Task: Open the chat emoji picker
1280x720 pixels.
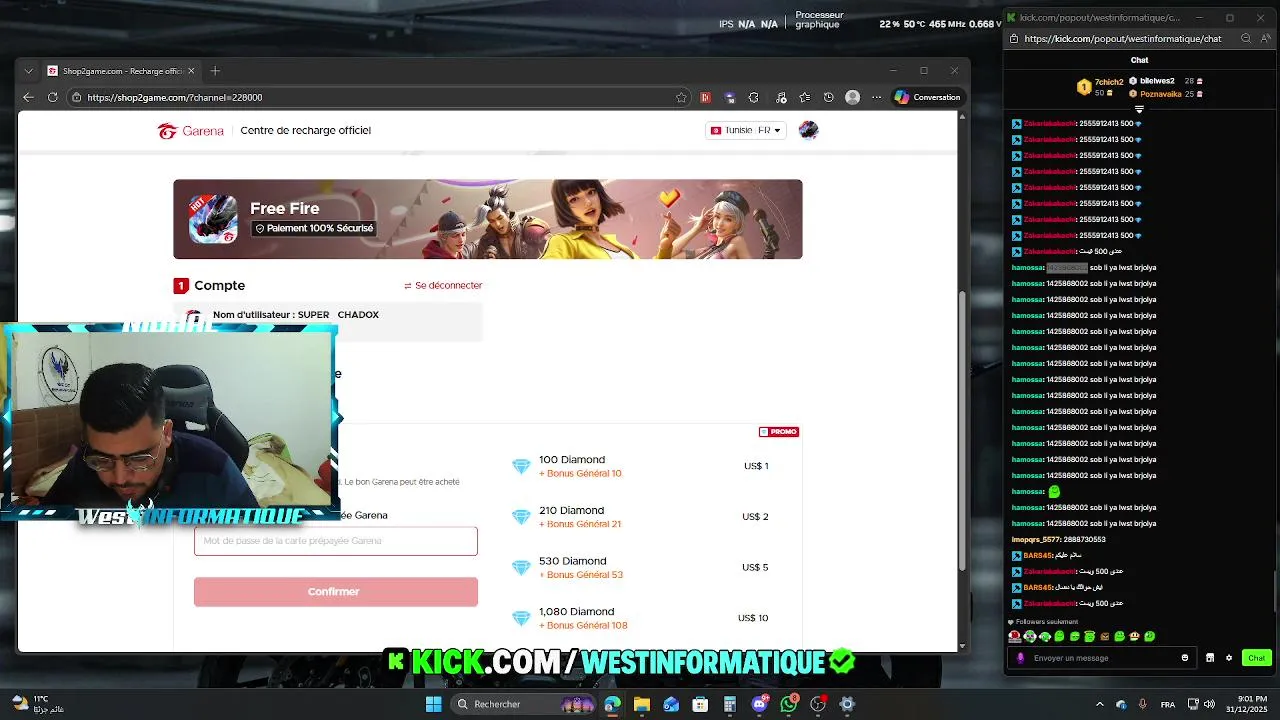Action: tap(1185, 658)
